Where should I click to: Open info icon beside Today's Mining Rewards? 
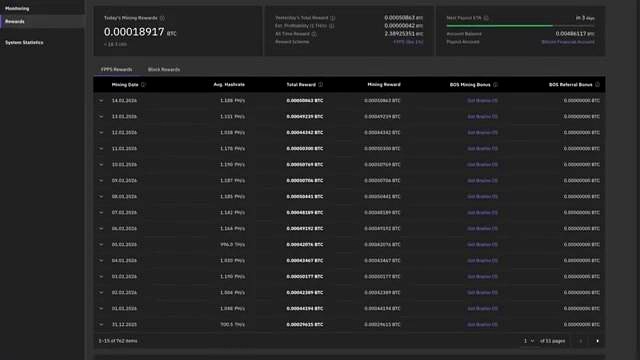click(x=162, y=18)
